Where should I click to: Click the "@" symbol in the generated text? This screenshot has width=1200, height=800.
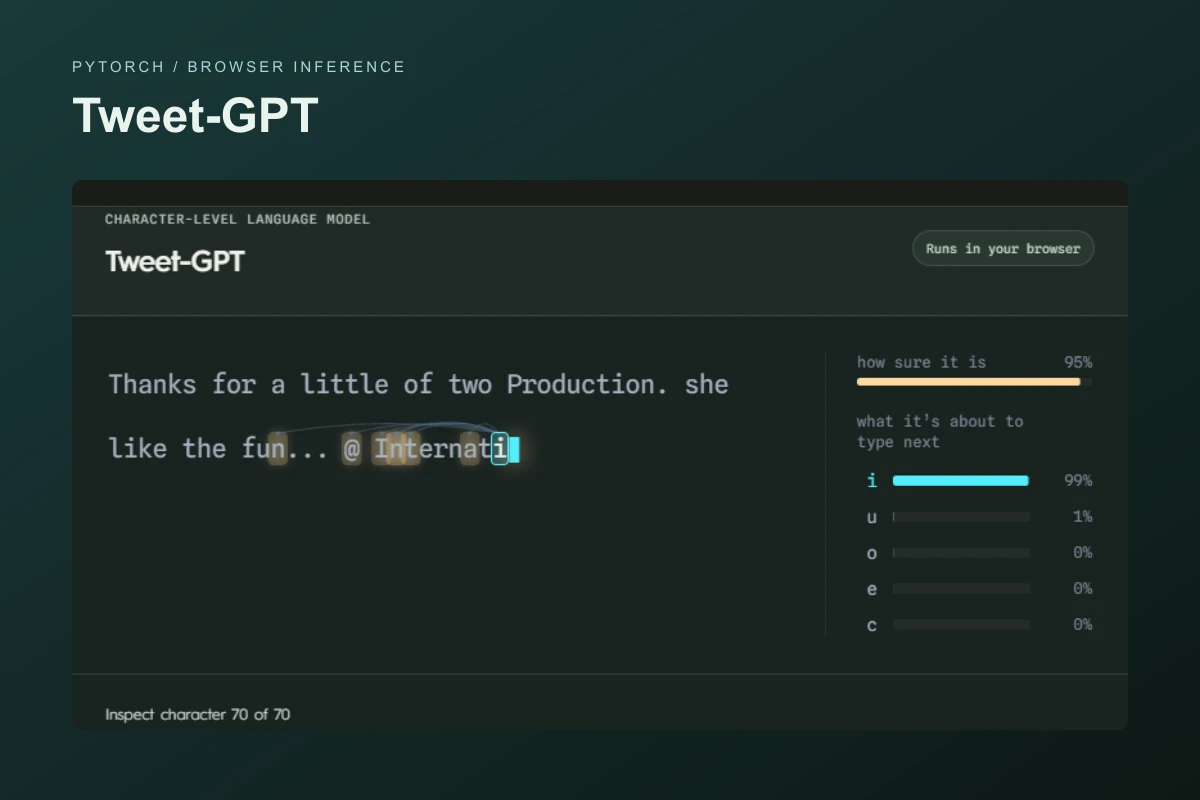[351, 449]
